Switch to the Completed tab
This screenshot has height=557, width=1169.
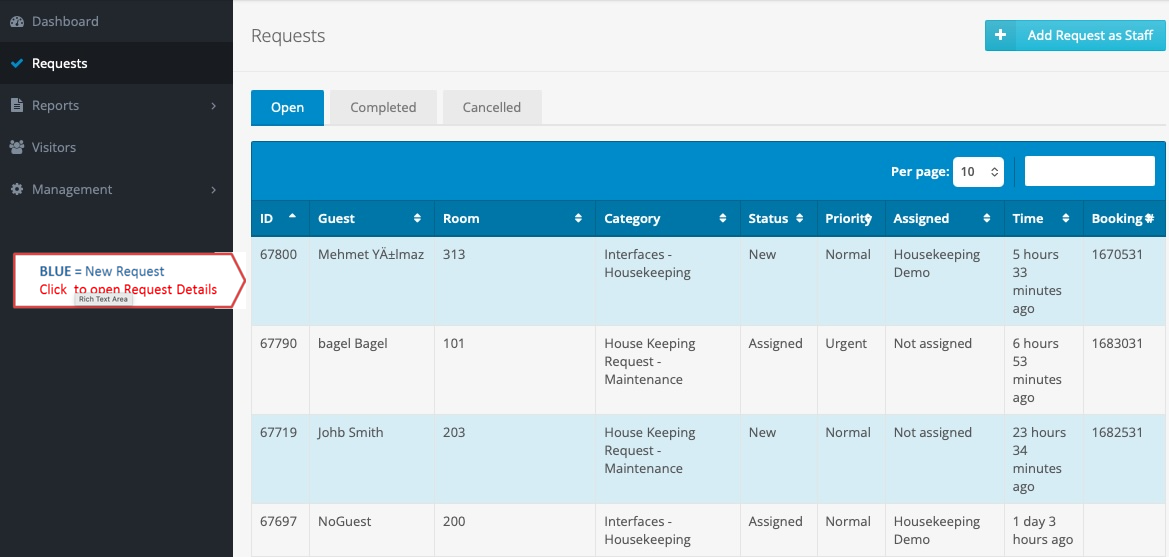[x=383, y=107]
